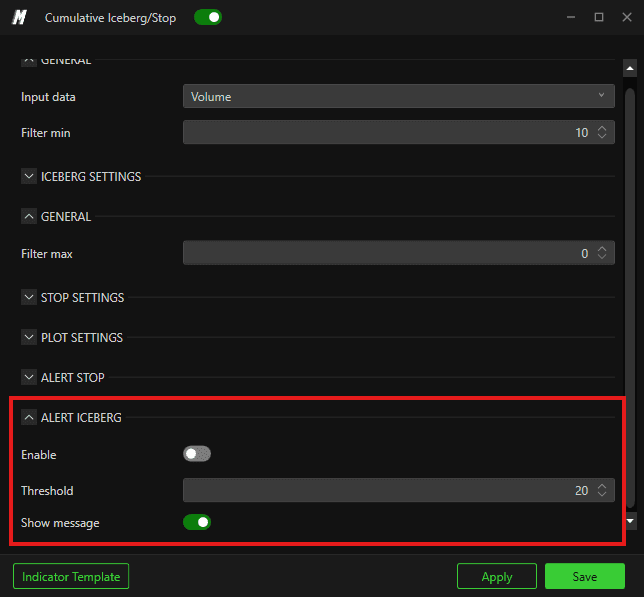This screenshot has width=644, height=597.
Task: Click the M logo icon in title bar
Action: coord(19,18)
